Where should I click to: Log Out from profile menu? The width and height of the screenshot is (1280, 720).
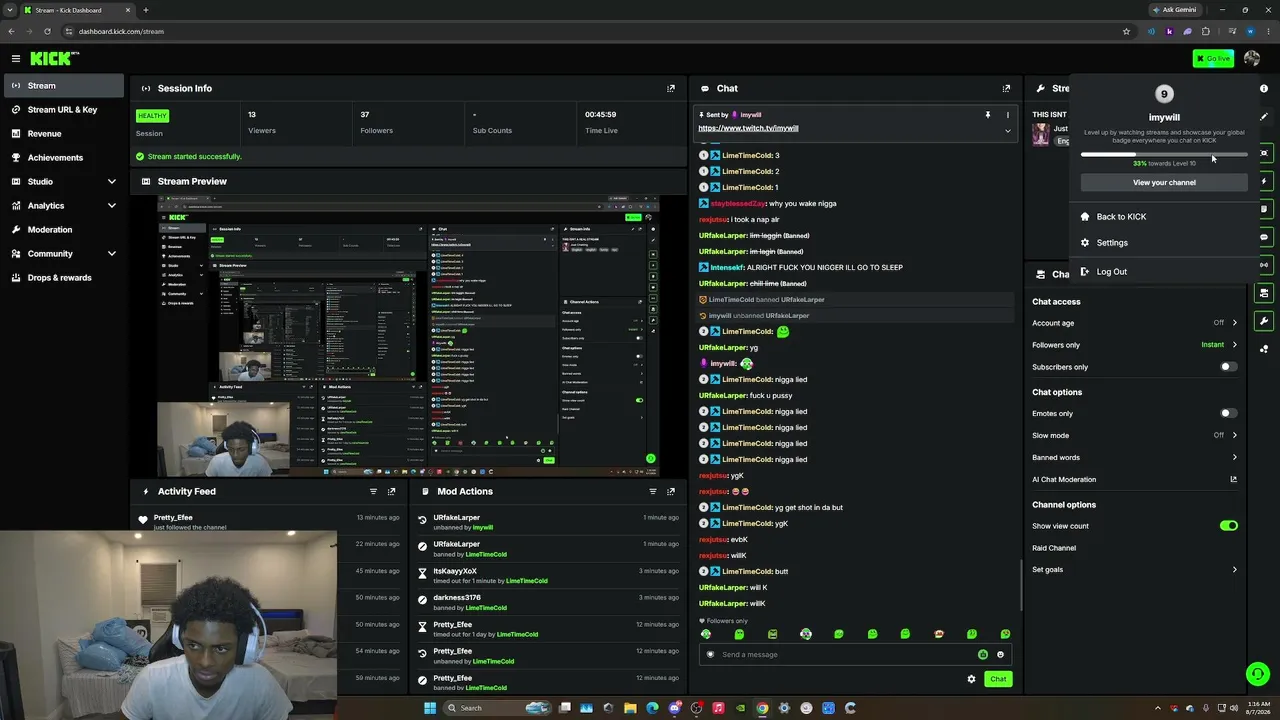(x=1164, y=272)
